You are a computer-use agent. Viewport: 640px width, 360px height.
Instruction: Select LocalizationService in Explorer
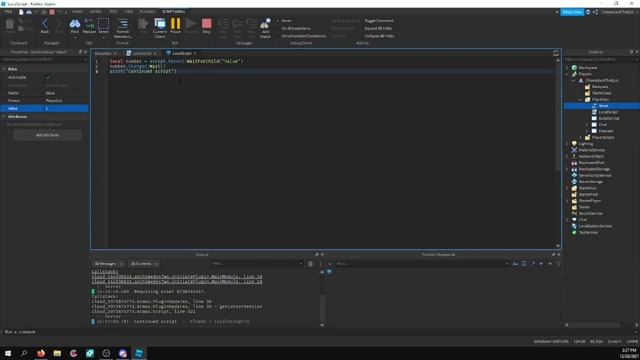595,226
